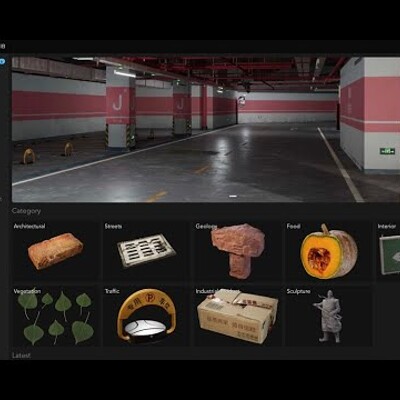Screen dimensions: 400x400
Task: Select the Traffic parking lock thumbnail
Action: [146, 315]
